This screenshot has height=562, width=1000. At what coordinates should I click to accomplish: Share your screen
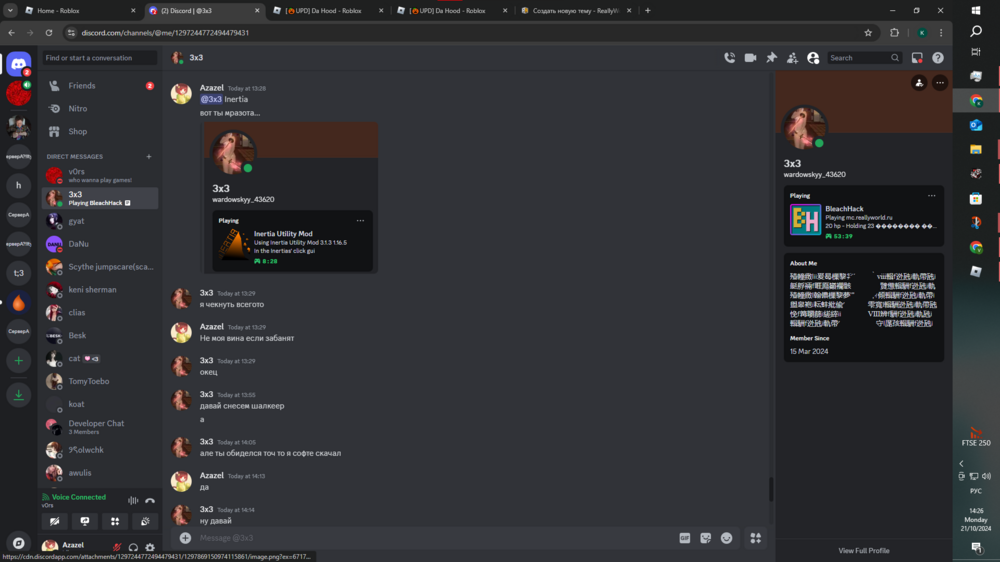(x=85, y=521)
